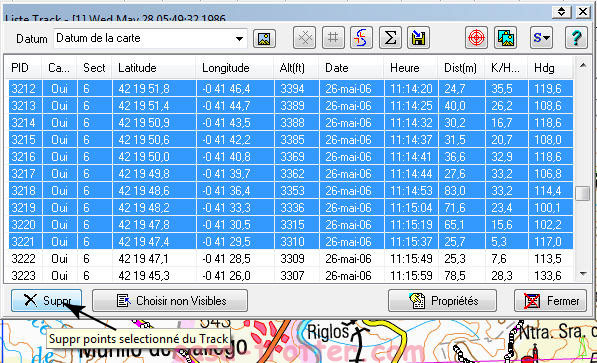Click the Alt(ft) column header

click(x=297, y=68)
